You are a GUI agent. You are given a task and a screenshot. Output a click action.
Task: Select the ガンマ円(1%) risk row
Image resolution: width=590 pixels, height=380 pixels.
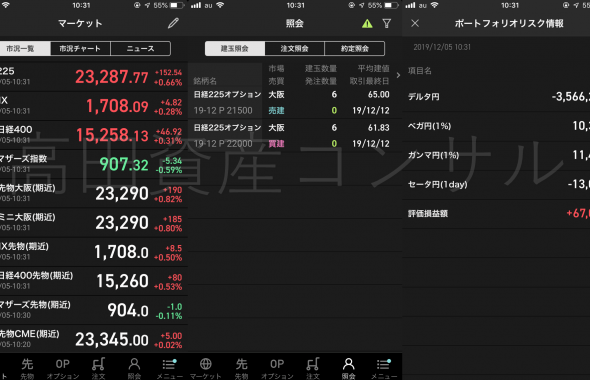(x=496, y=155)
